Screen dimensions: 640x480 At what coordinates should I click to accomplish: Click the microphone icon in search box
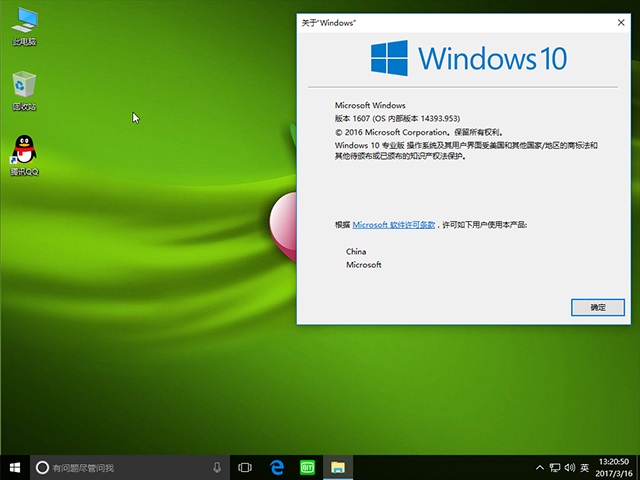pos(217,467)
